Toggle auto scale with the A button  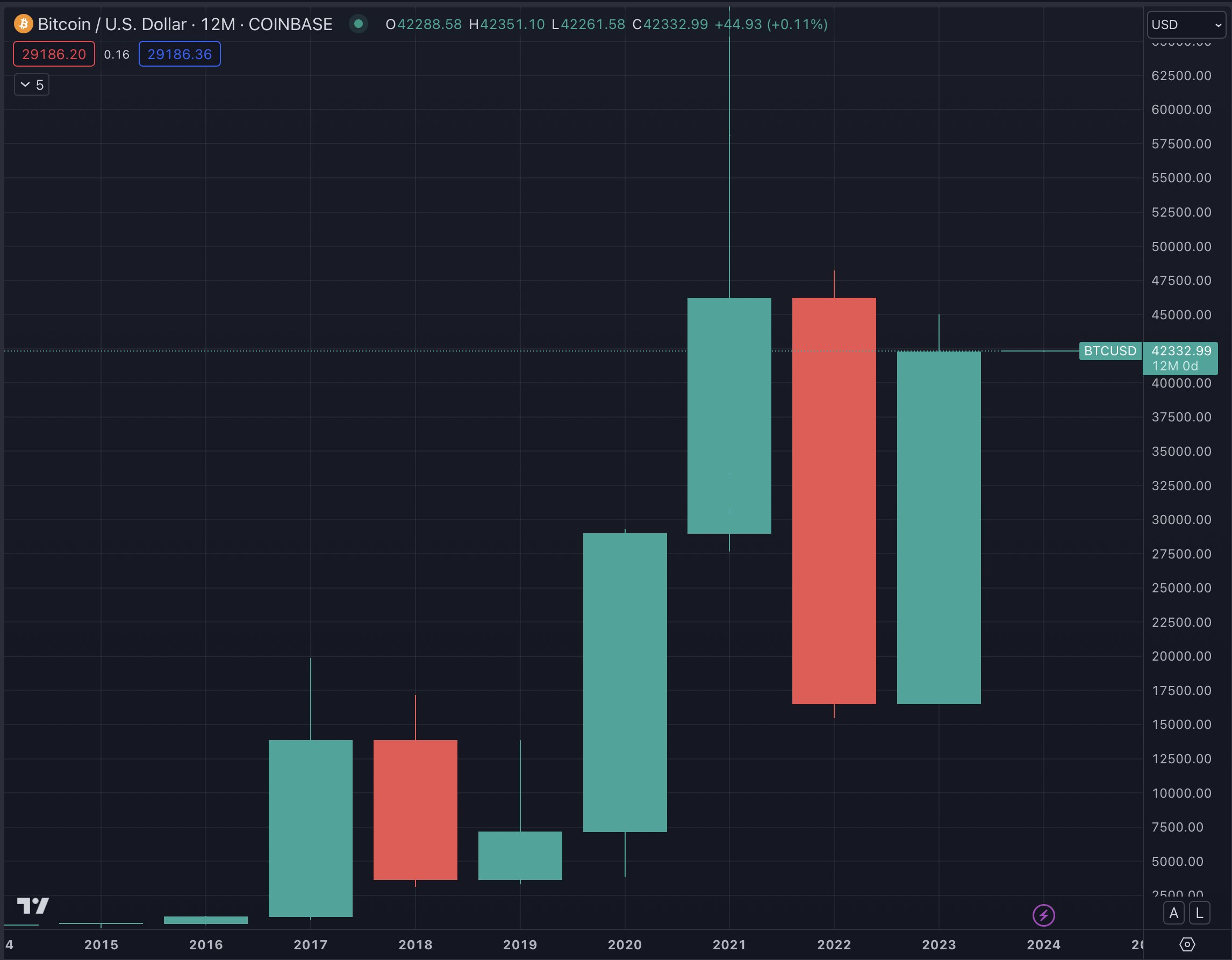1173,913
